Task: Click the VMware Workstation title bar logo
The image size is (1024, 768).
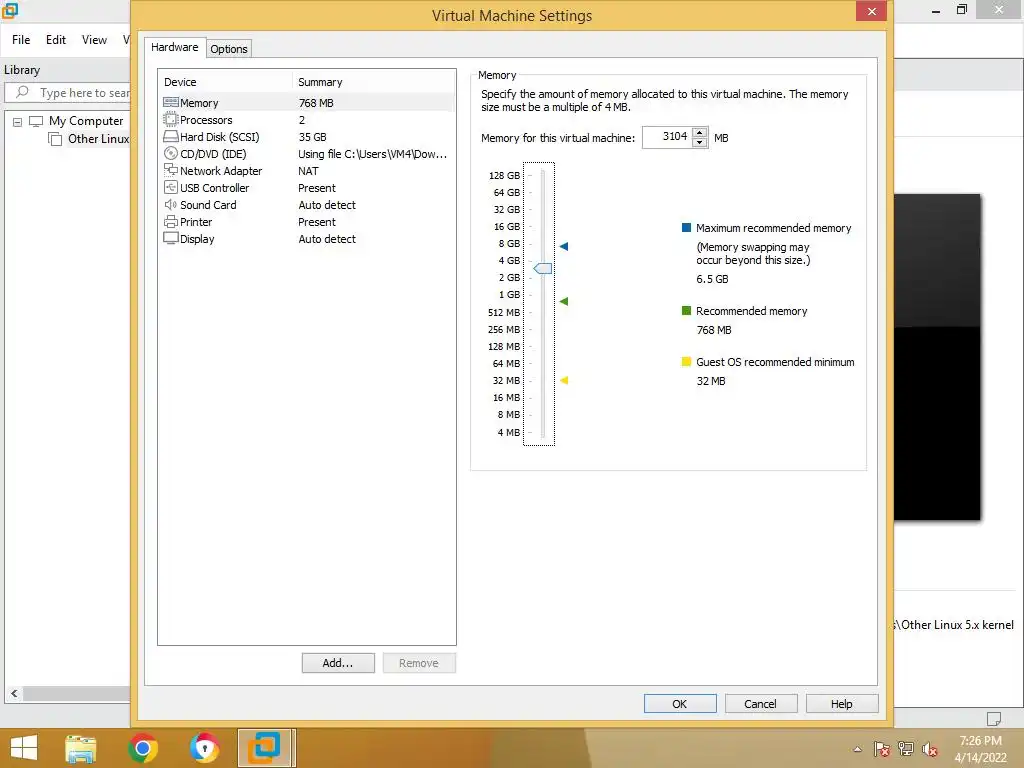Action: point(10,10)
